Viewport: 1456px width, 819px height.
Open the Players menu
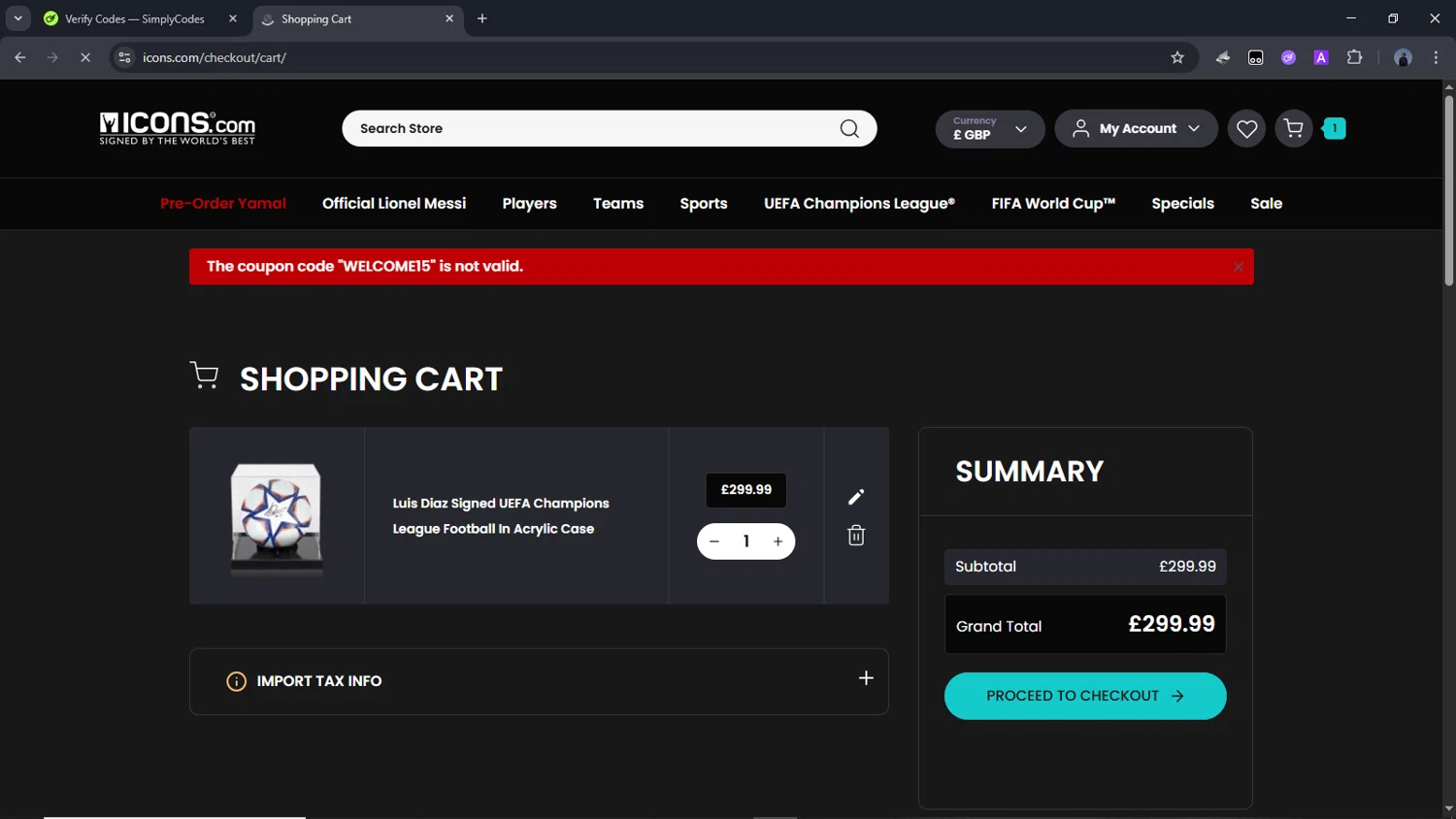click(x=529, y=204)
